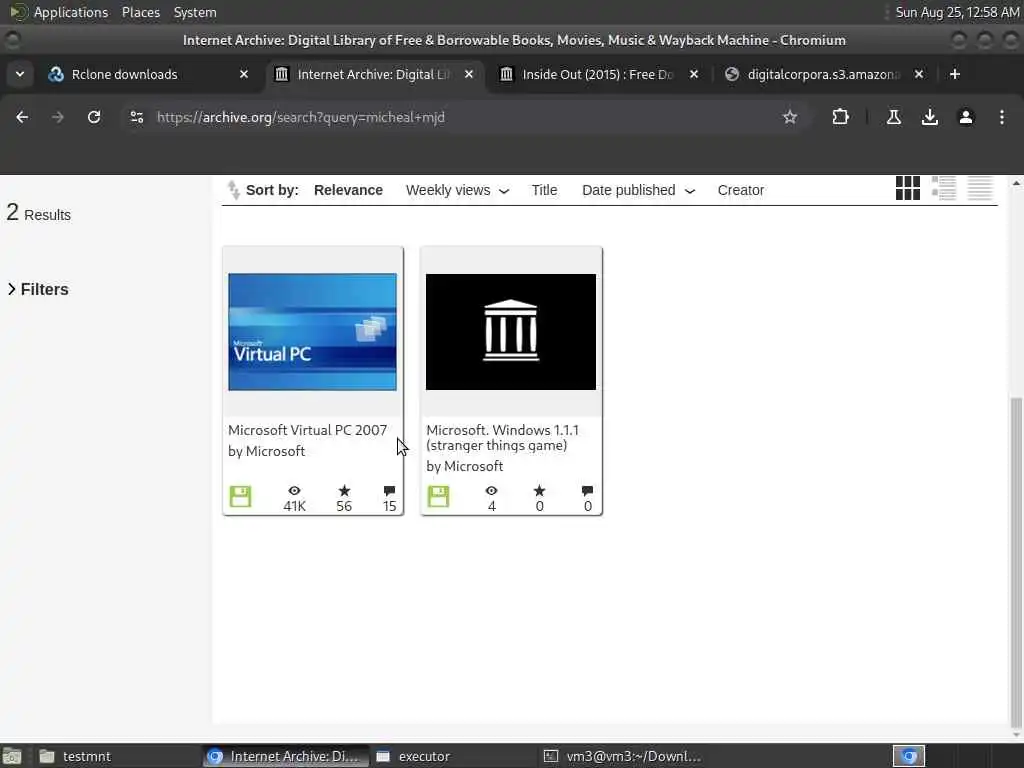Click the 56 favorites star icon
Viewport: 1024px width, 768px height.
click(344, 490)
